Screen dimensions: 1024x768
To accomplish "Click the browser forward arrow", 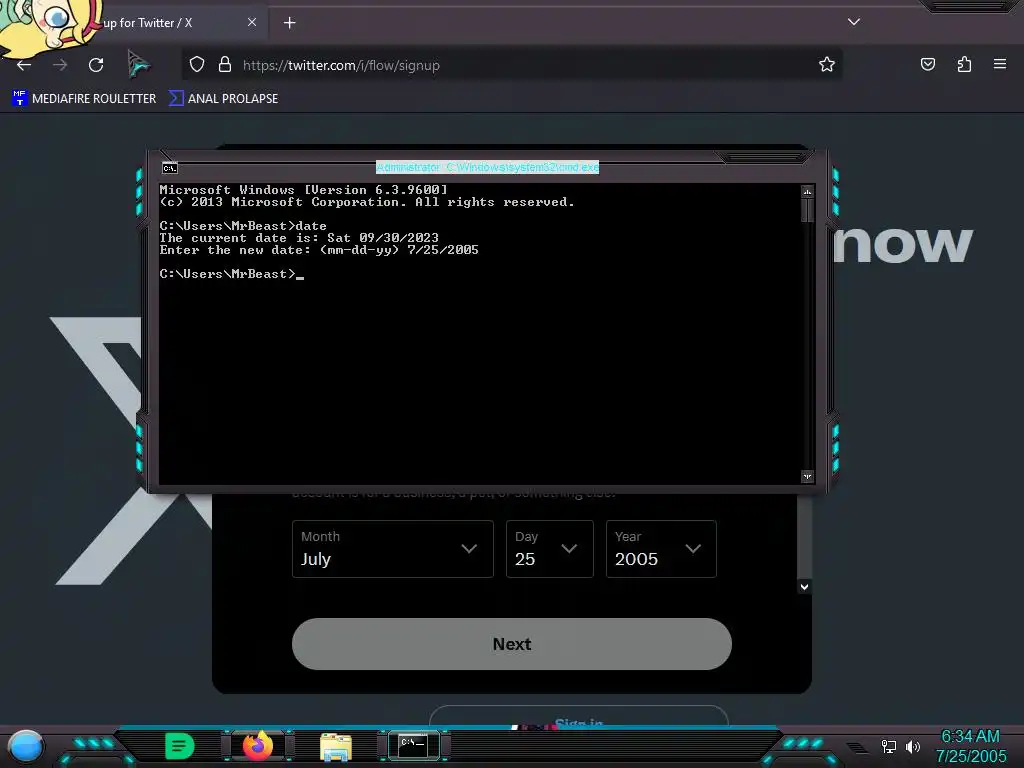I will (60, 65).
